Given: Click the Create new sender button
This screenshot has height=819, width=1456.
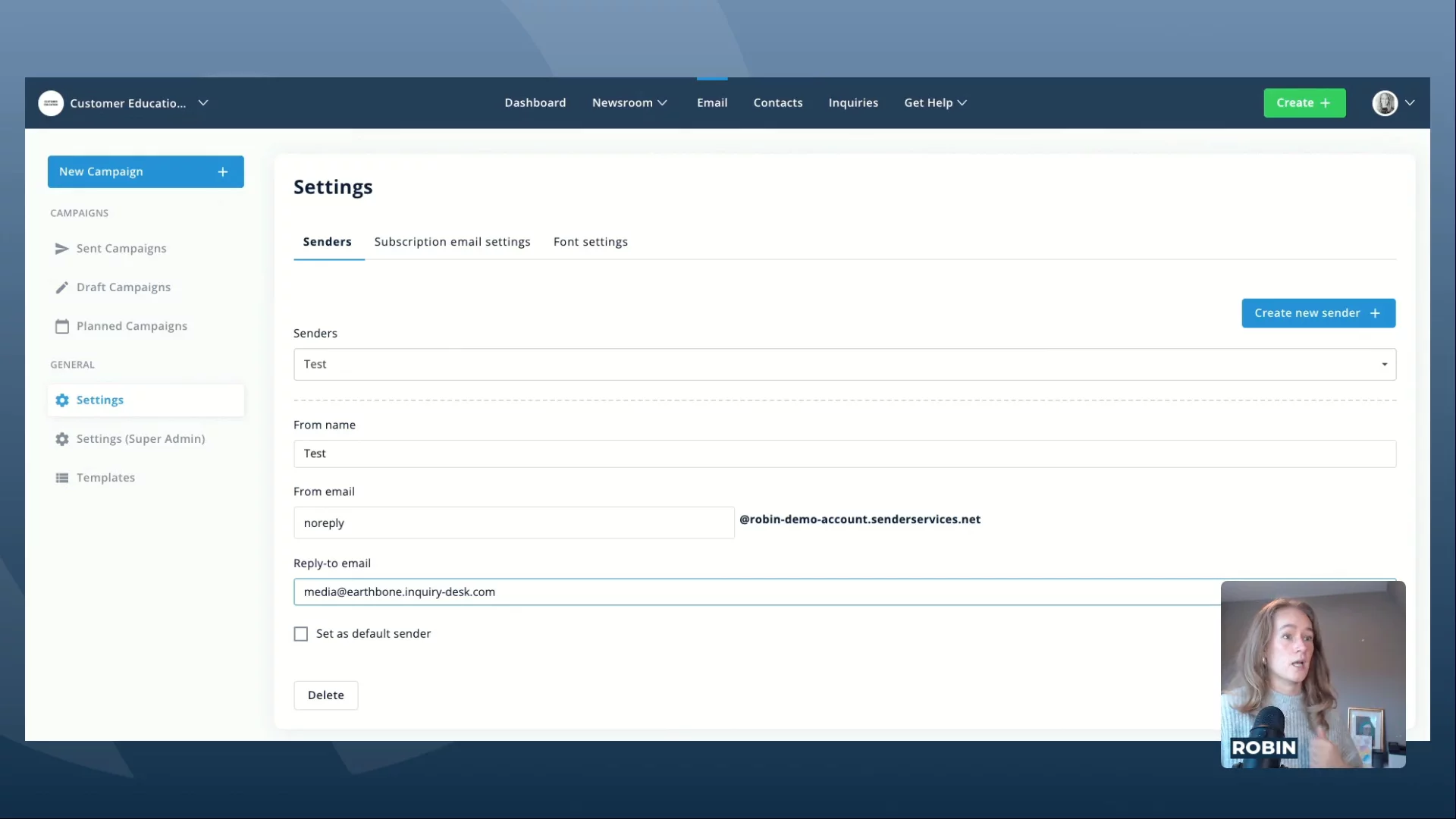Looking at the screenshot, I should tap(1318, 313).
